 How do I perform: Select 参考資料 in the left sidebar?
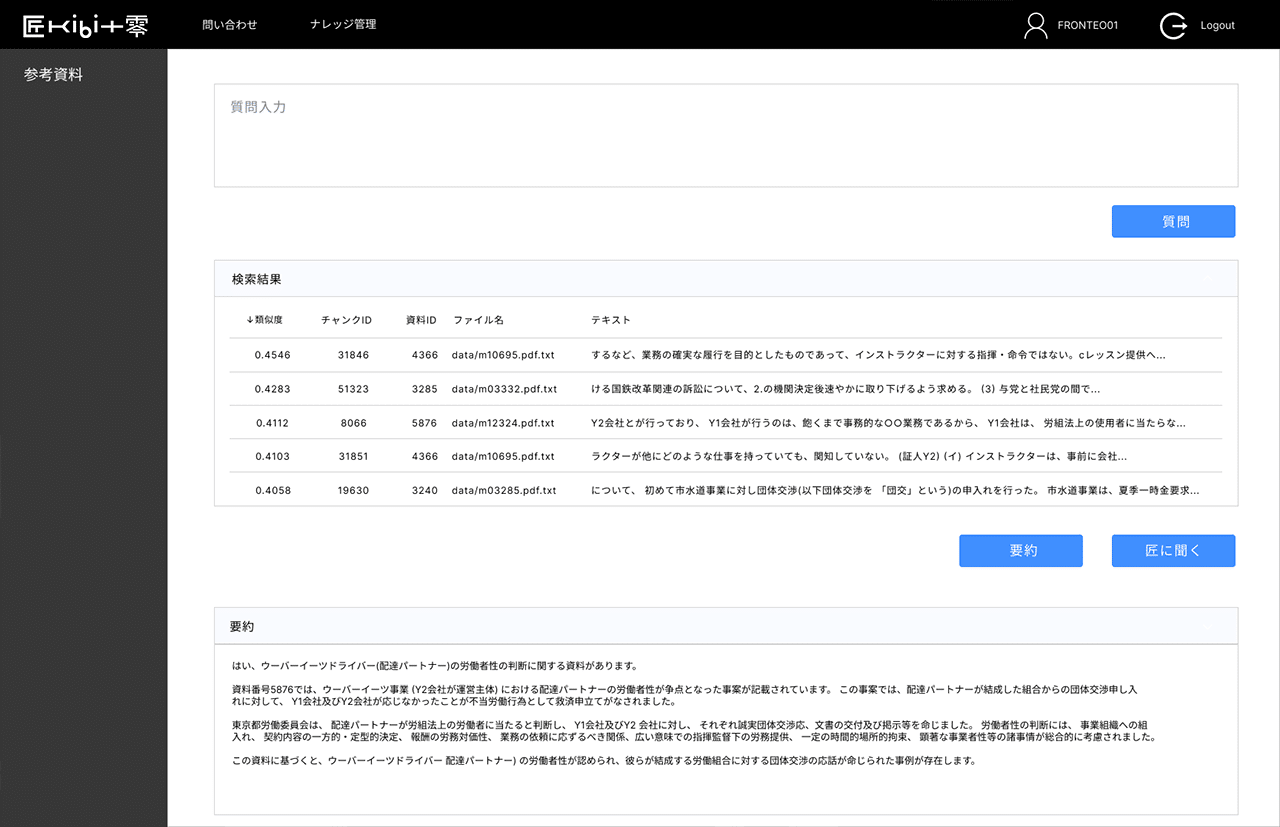51,73
